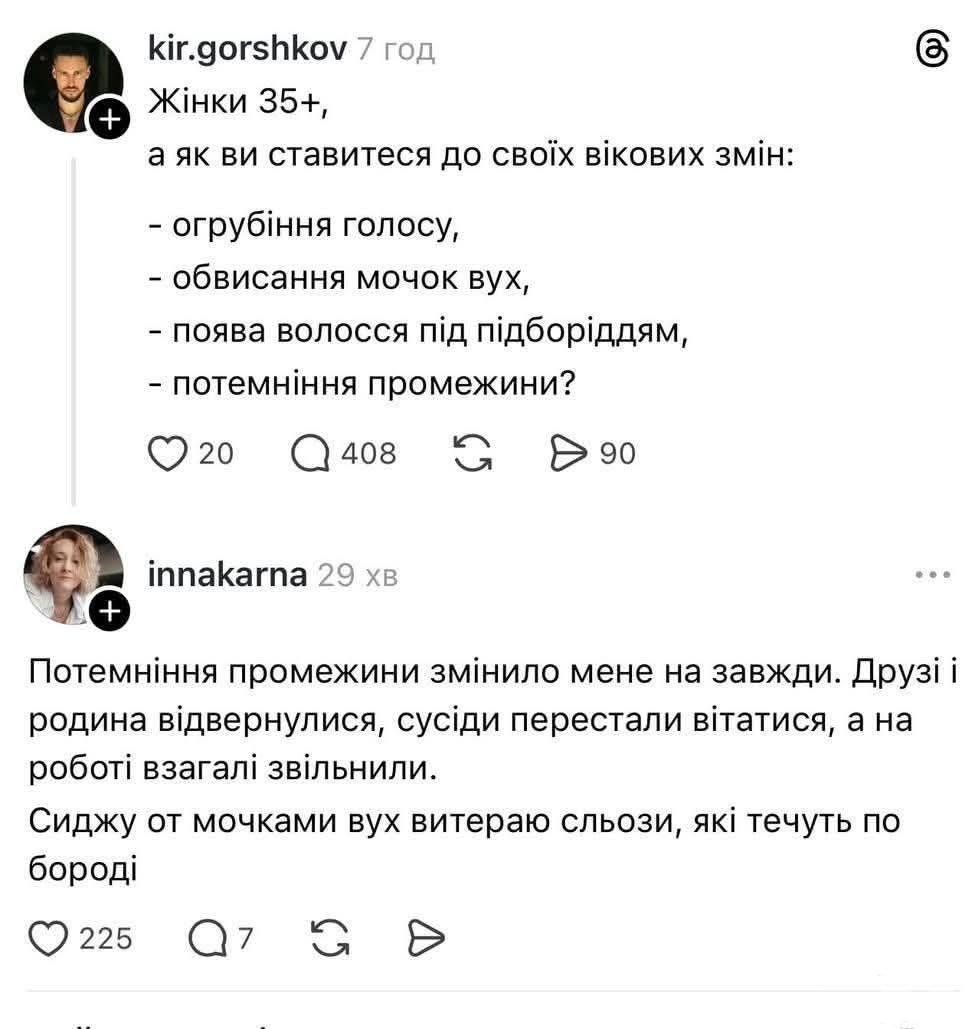
Task: Follow kir.gorshkov using the plus badge
Action: point(108,120)
